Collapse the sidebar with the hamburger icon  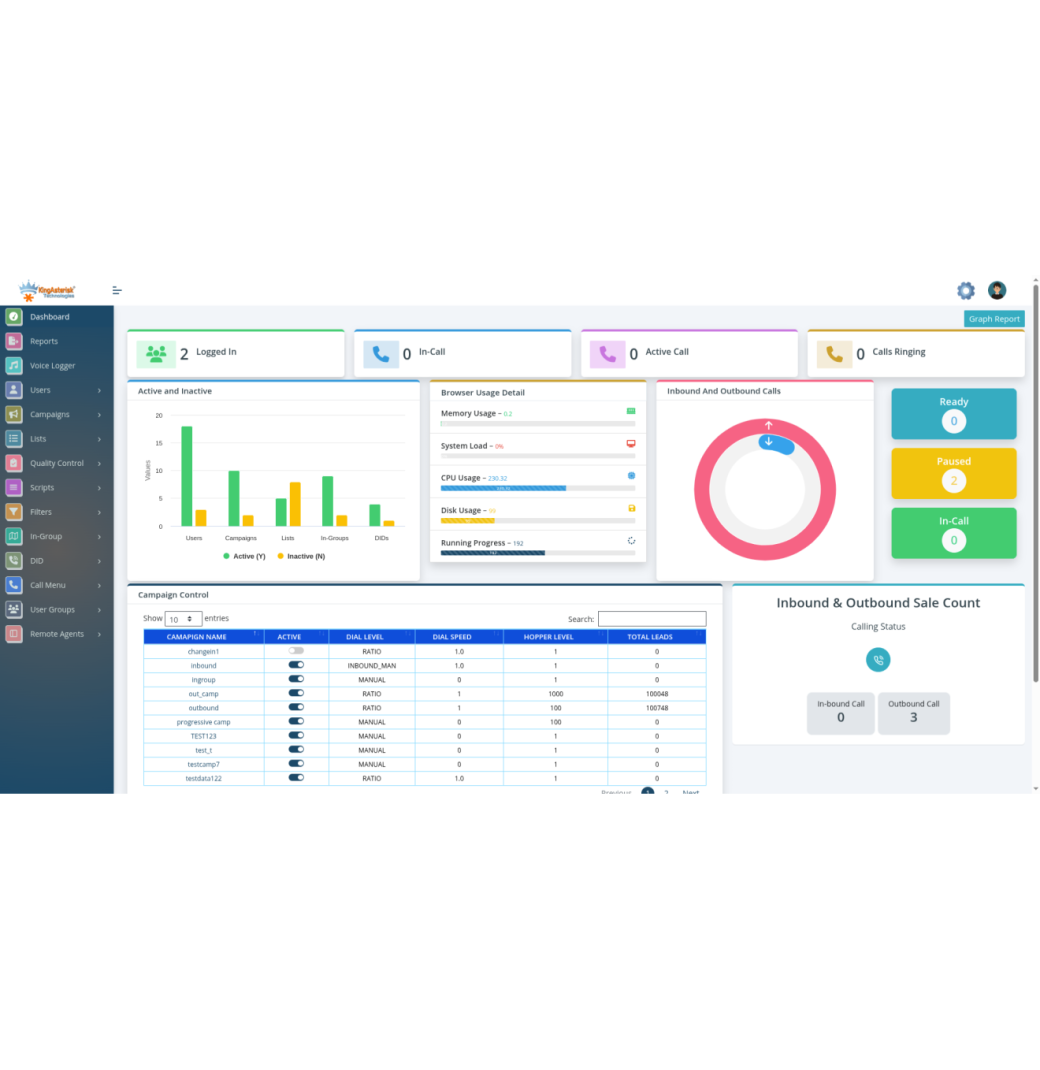(x=117, y=291)
